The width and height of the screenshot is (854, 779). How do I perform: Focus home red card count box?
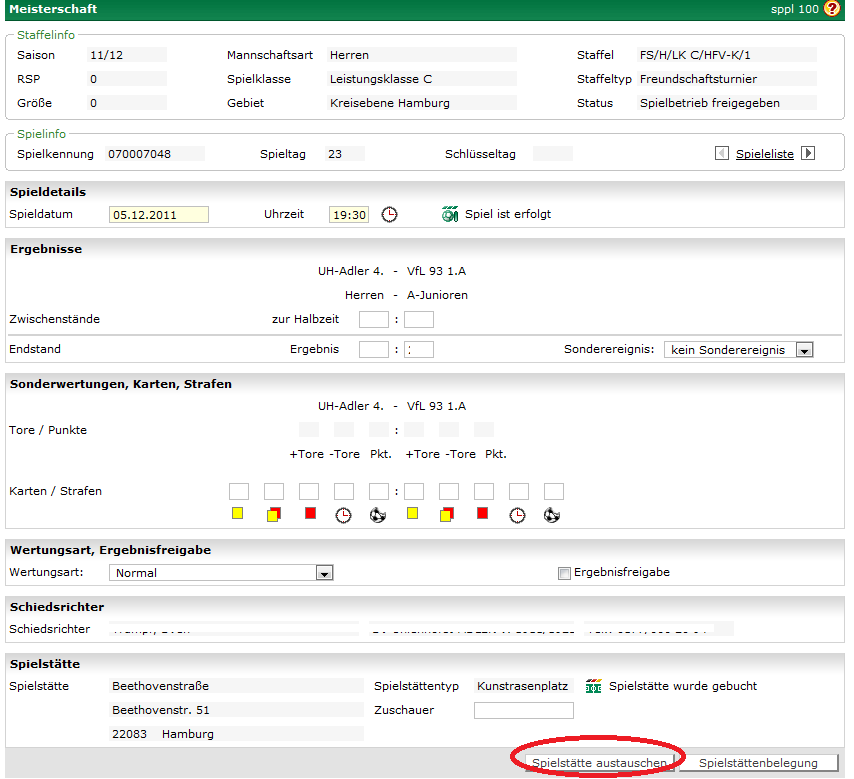pos(309,491)
